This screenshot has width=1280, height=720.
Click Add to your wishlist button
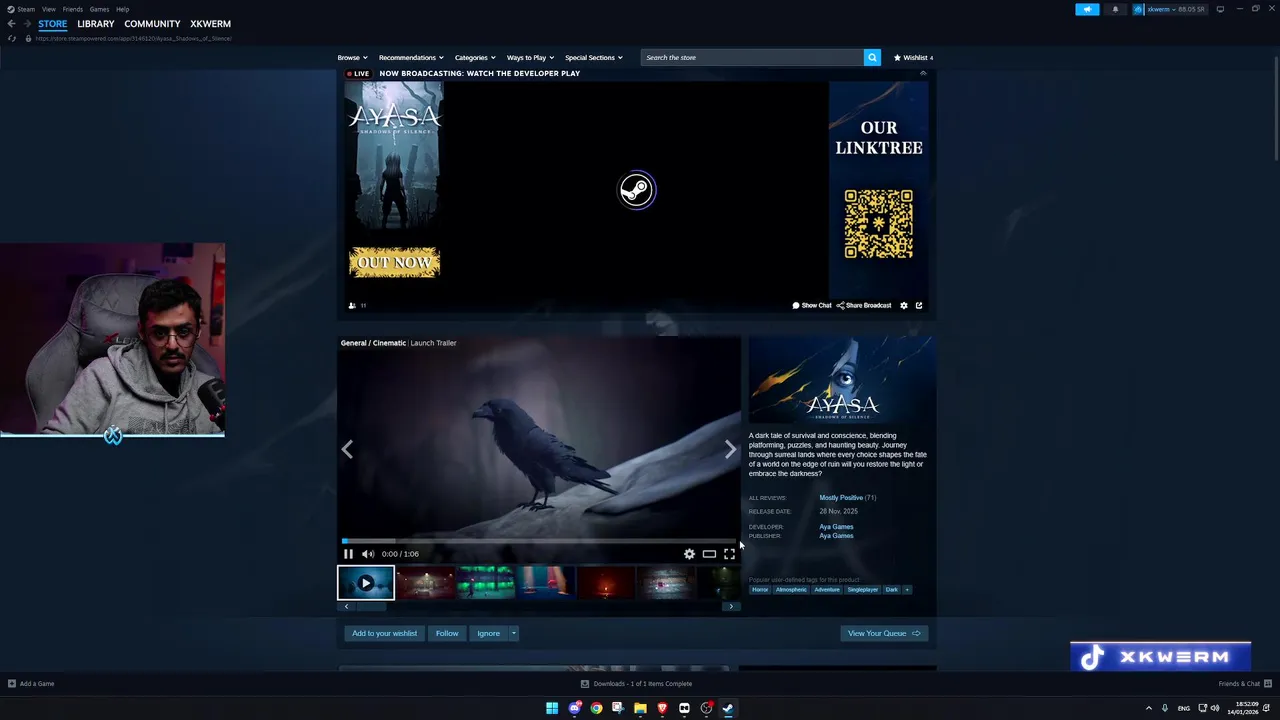pos(385,633)
